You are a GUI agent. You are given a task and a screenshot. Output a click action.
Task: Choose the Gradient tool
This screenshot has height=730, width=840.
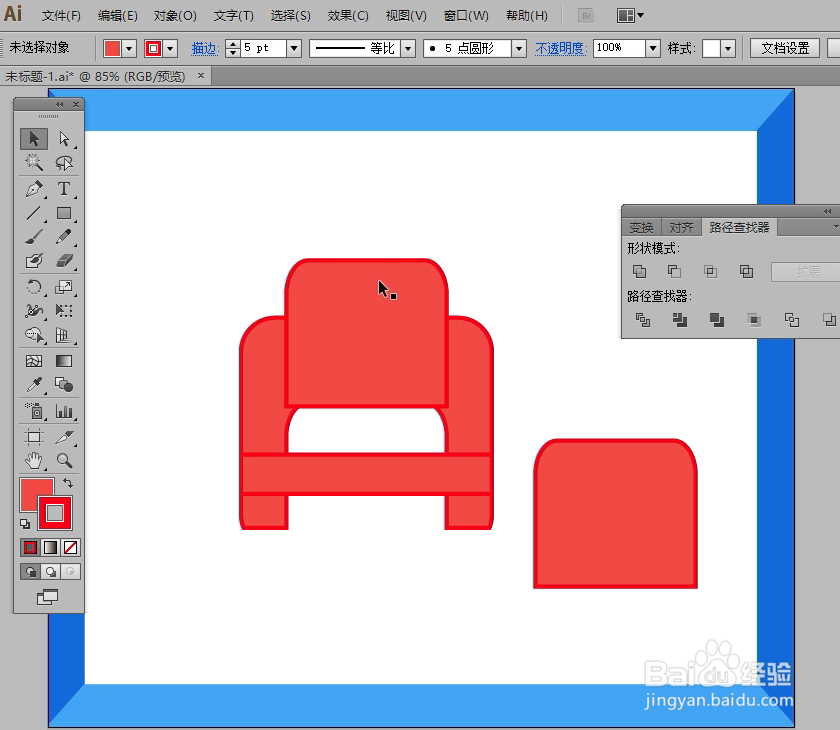pos(64,361)
